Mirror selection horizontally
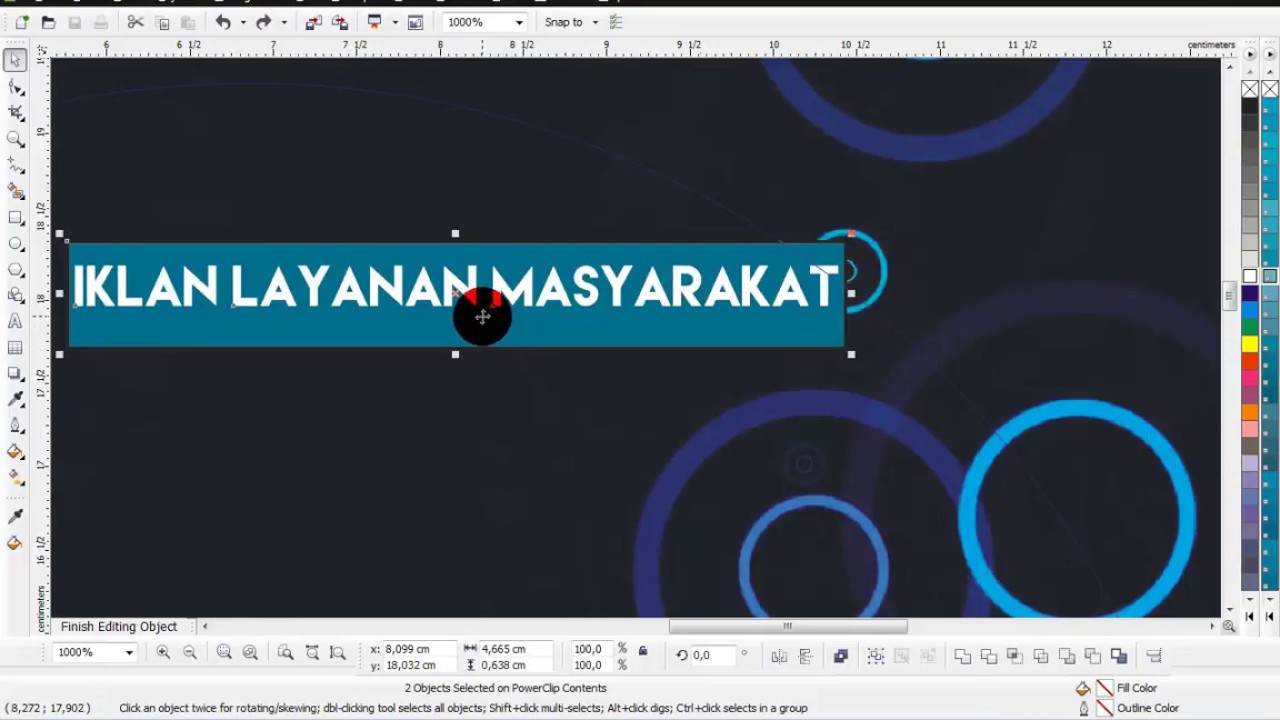The image size is (1280, 720). (x=779, y=656)
